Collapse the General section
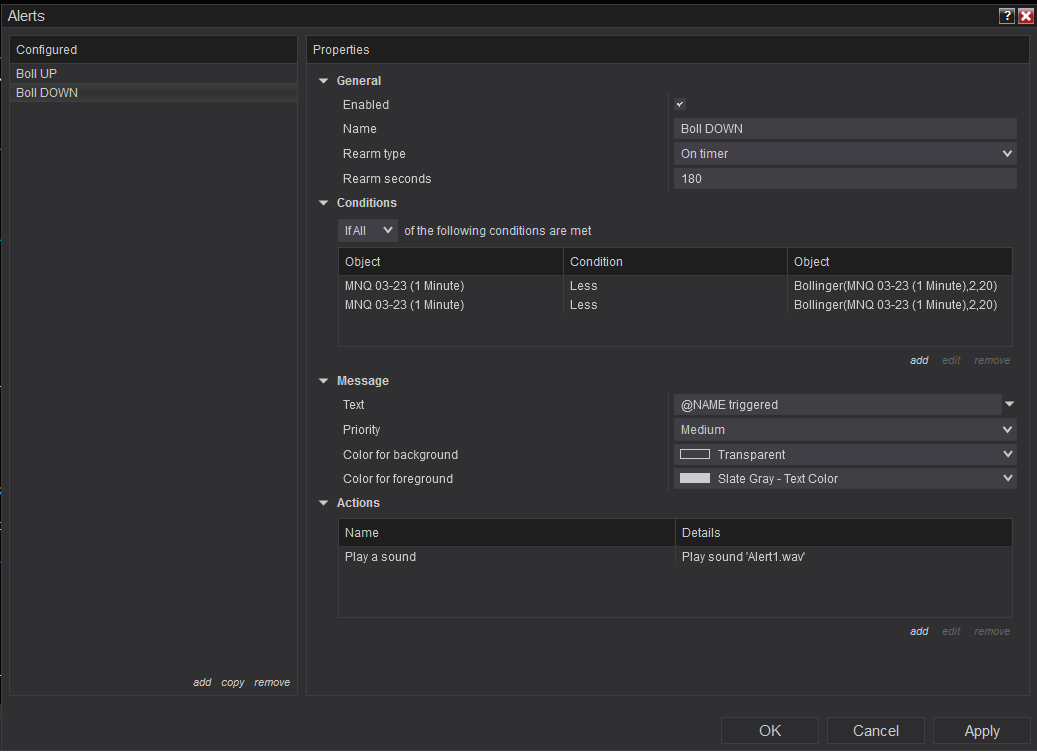 pos(324,81)
